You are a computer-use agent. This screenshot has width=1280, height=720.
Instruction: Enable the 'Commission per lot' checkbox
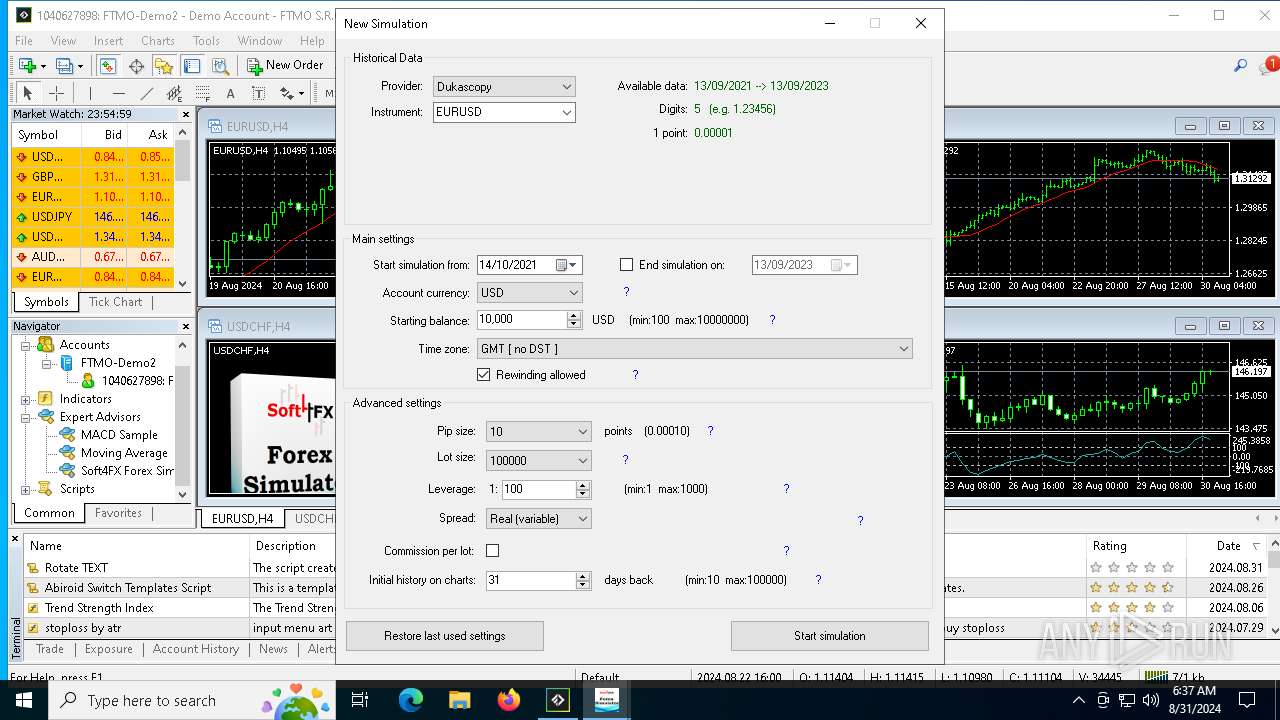[492, 551]
